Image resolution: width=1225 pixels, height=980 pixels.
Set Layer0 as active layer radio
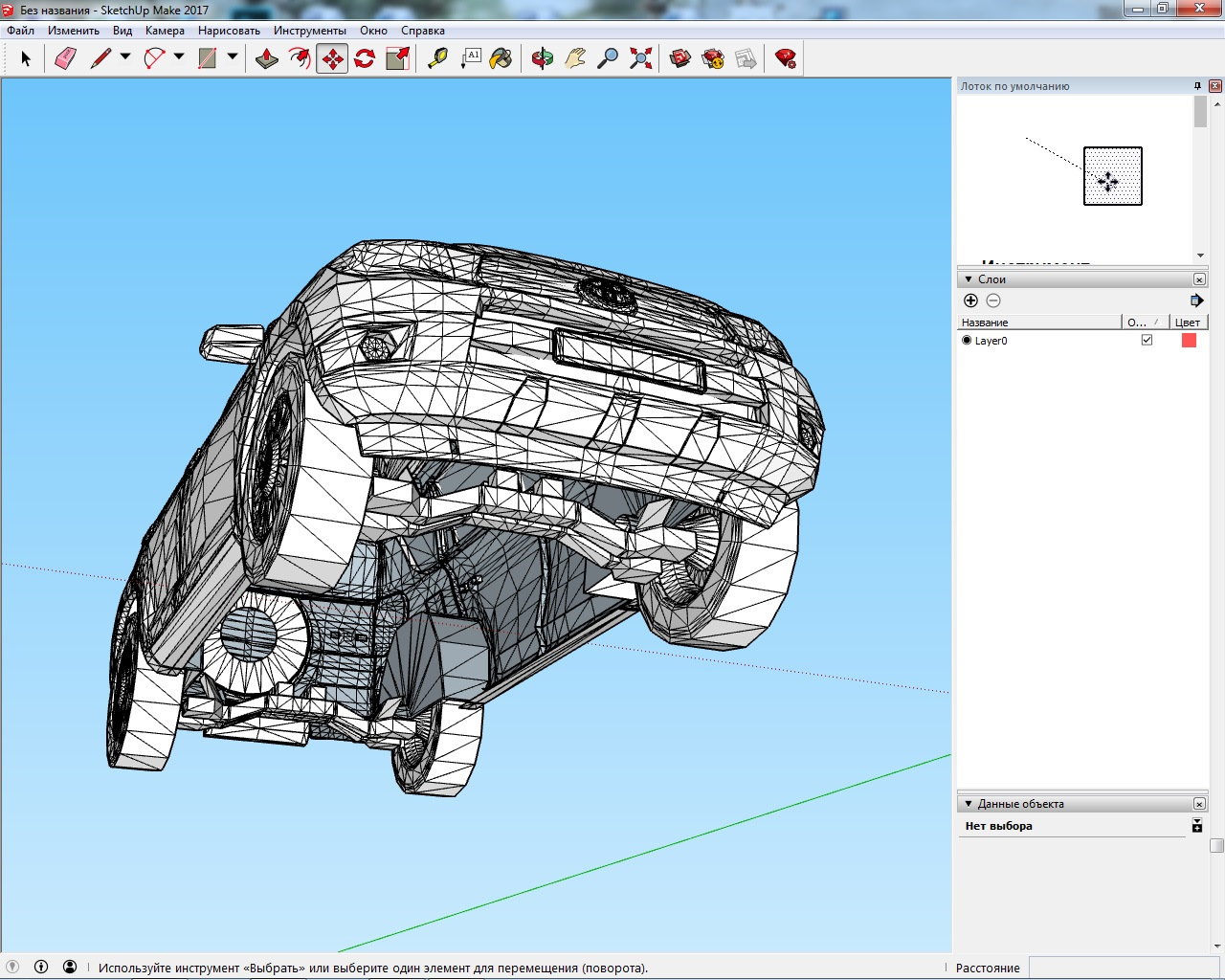(967, 340)
